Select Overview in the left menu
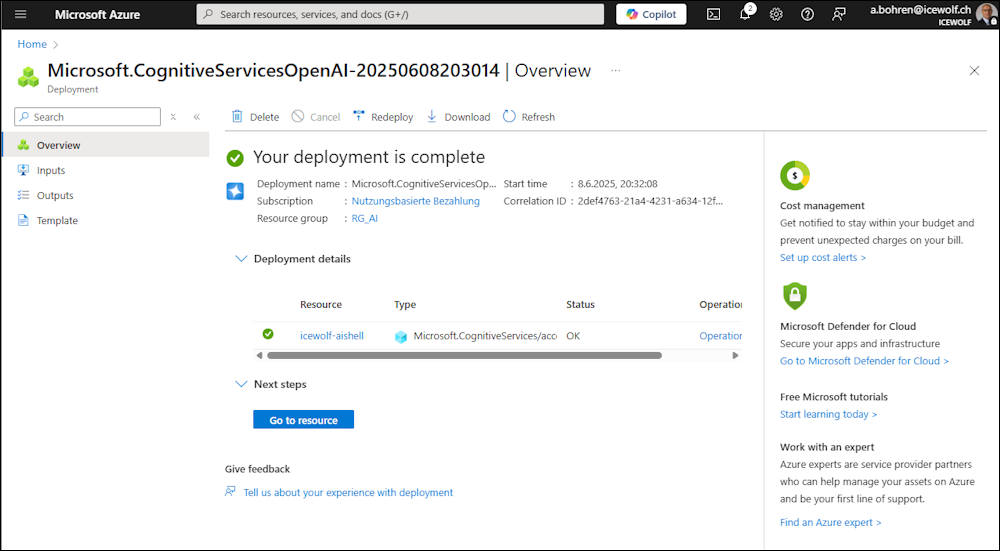The width and height of the screenshot is (1000, 551). pyautogui.click(x=106, y=145)
